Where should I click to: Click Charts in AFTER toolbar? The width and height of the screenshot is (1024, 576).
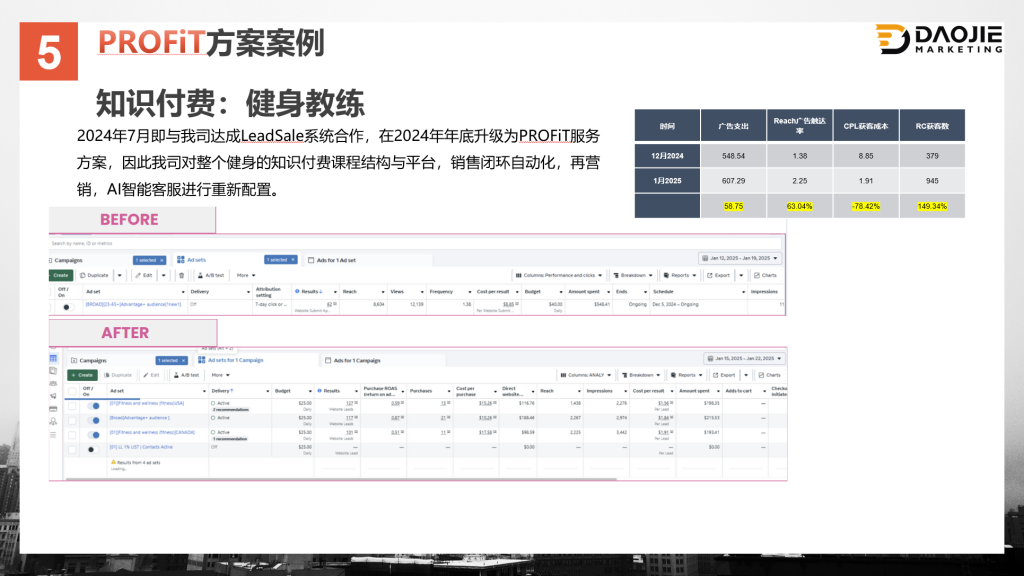click(769, 376)
